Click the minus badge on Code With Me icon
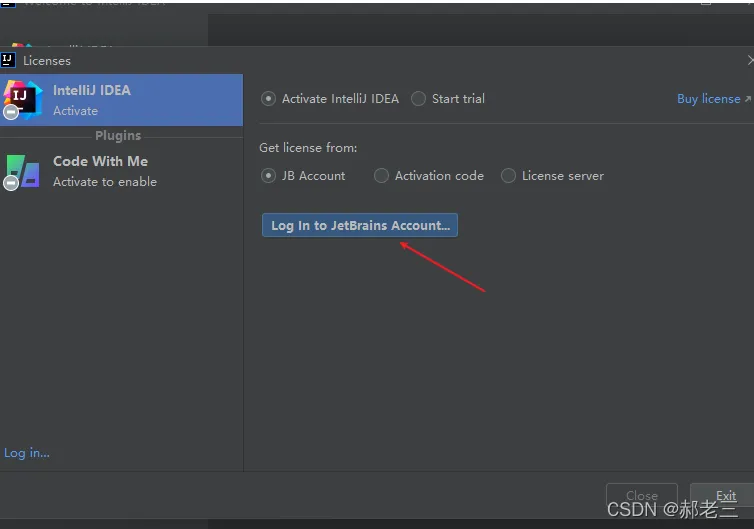 (10, 183)
